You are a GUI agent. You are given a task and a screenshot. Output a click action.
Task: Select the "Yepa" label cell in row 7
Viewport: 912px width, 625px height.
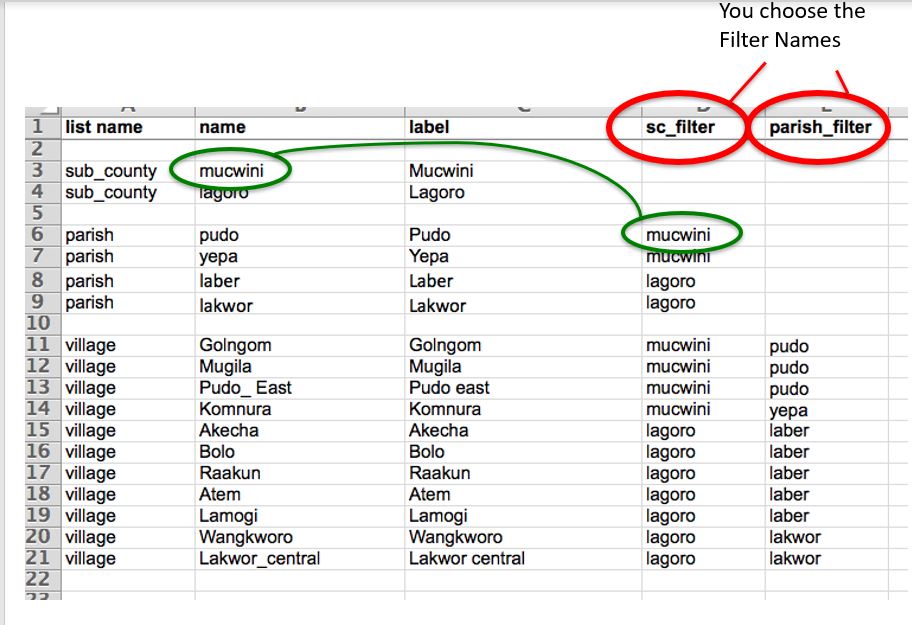[430, 256]
